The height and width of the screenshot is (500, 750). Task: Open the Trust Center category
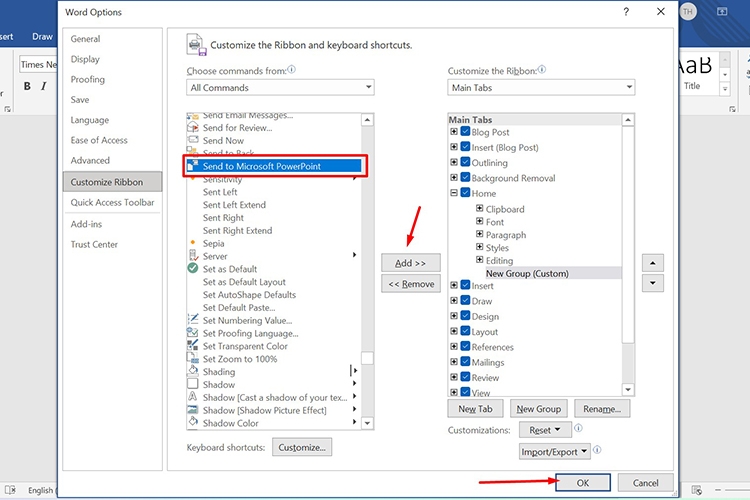[94, 244]
